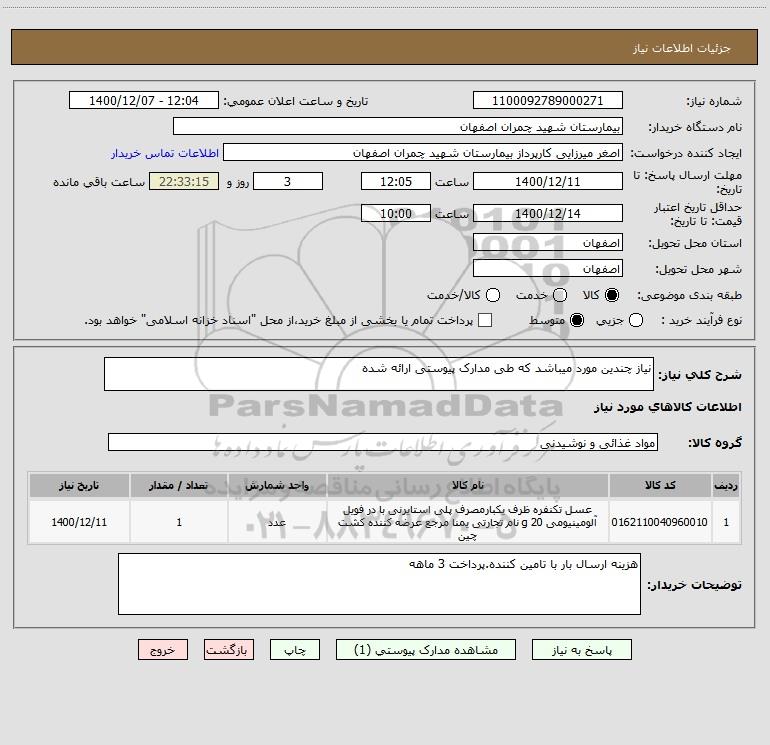Click the تعداد / مقدار column header
Screen dimensions: 770x745
pyautogui.click(x=179, y=485)
